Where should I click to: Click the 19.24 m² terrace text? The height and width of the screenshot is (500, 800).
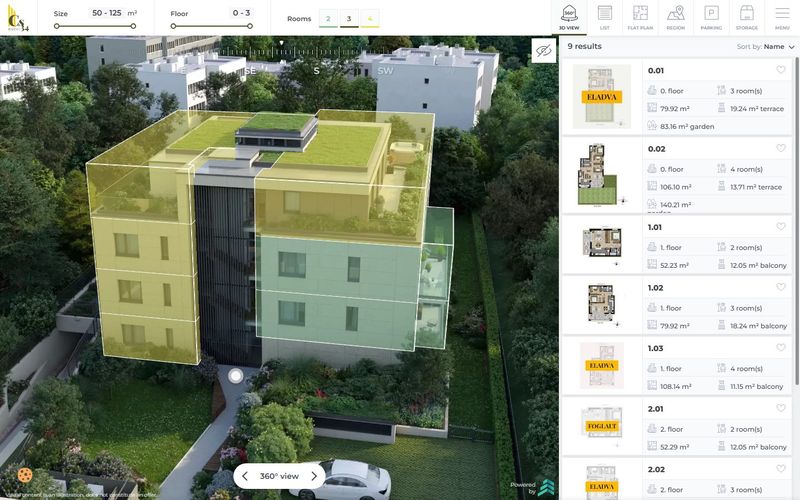coord(757,109)
